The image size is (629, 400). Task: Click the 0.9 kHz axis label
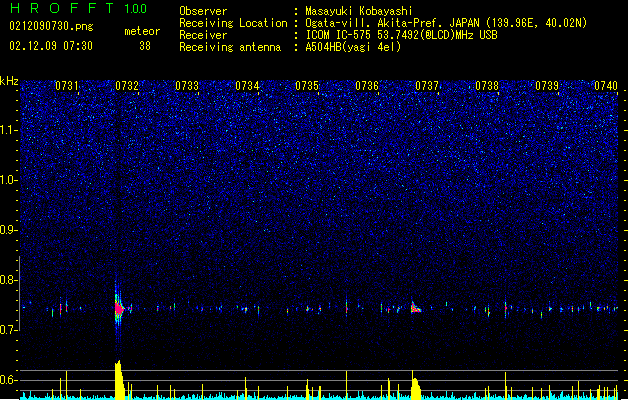[x=9, y=230]
